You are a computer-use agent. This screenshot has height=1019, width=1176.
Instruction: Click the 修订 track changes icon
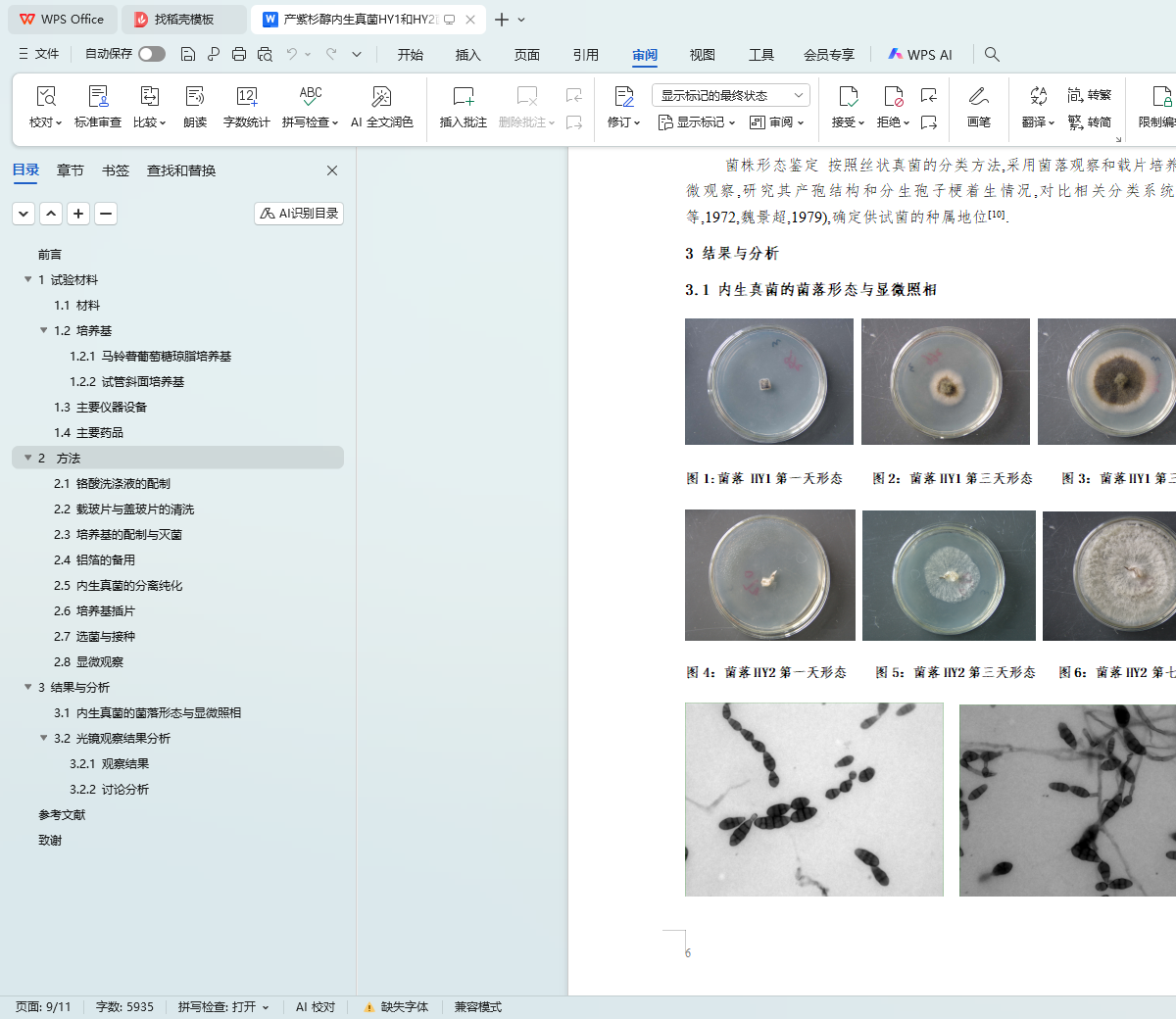tap(623, 96)
